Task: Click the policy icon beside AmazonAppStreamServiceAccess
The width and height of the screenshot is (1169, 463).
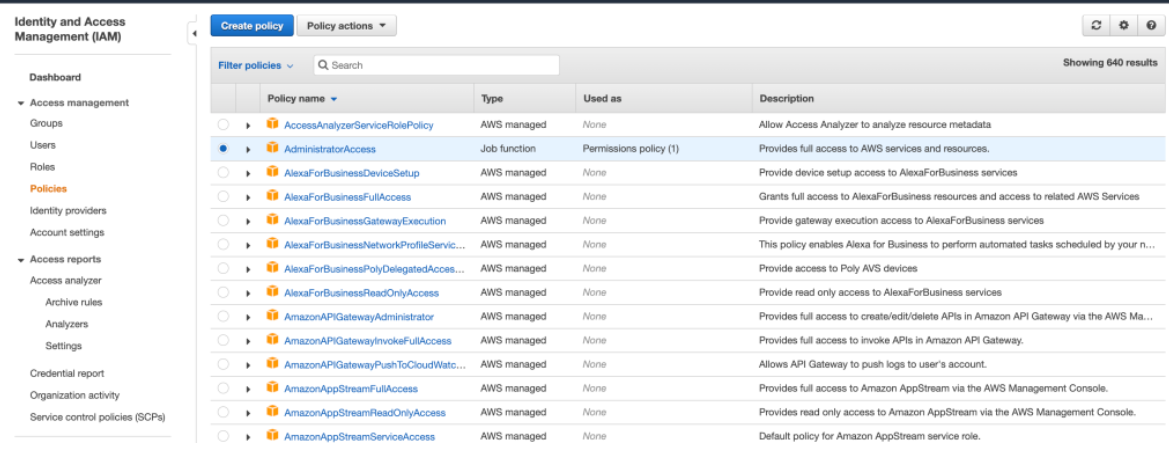Action: pyautogui.click(x=272, y=435)
